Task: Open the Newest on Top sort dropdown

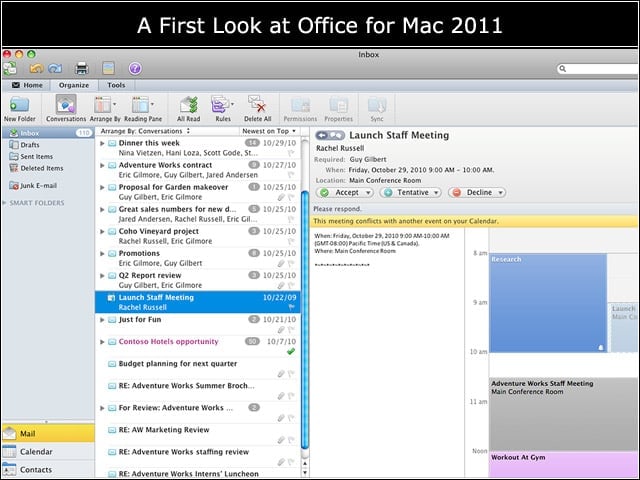Action: [269, 131]
